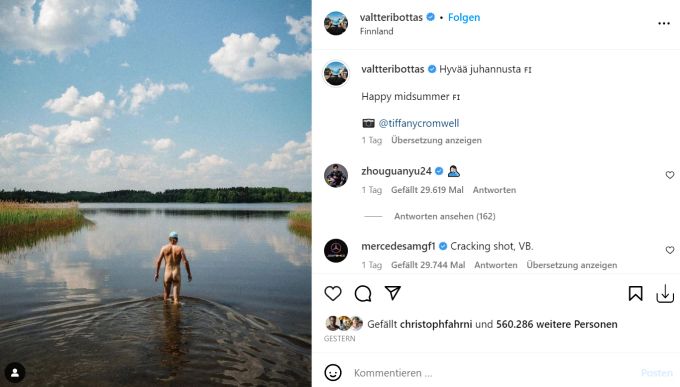The image size is (680, 387).
Task: Click Folgen to follow valtteribottas
Action: [x=464, y=17]
